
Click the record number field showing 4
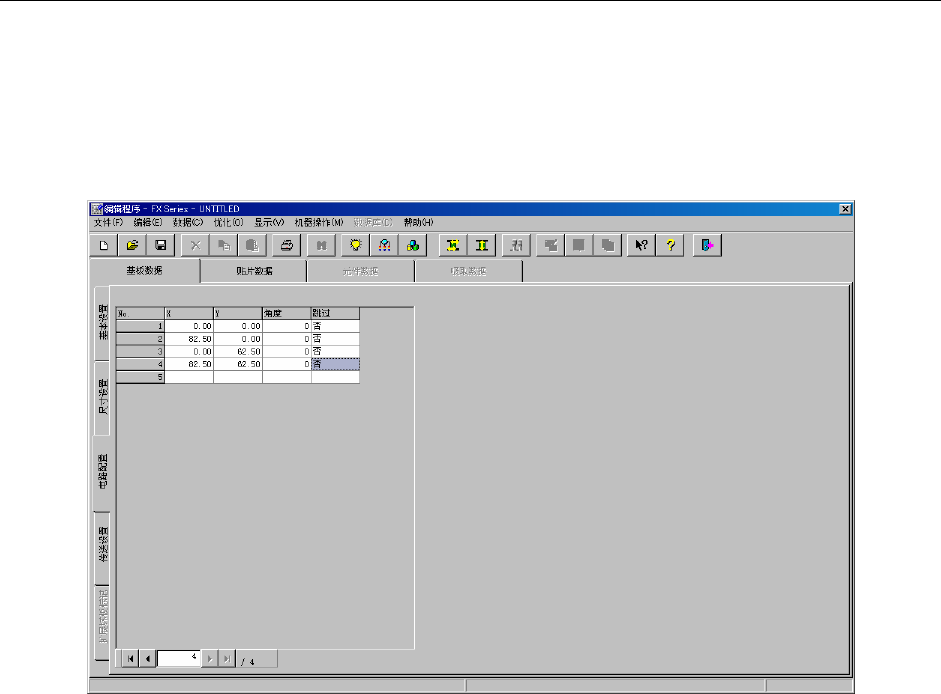click(x=179, y=659)
